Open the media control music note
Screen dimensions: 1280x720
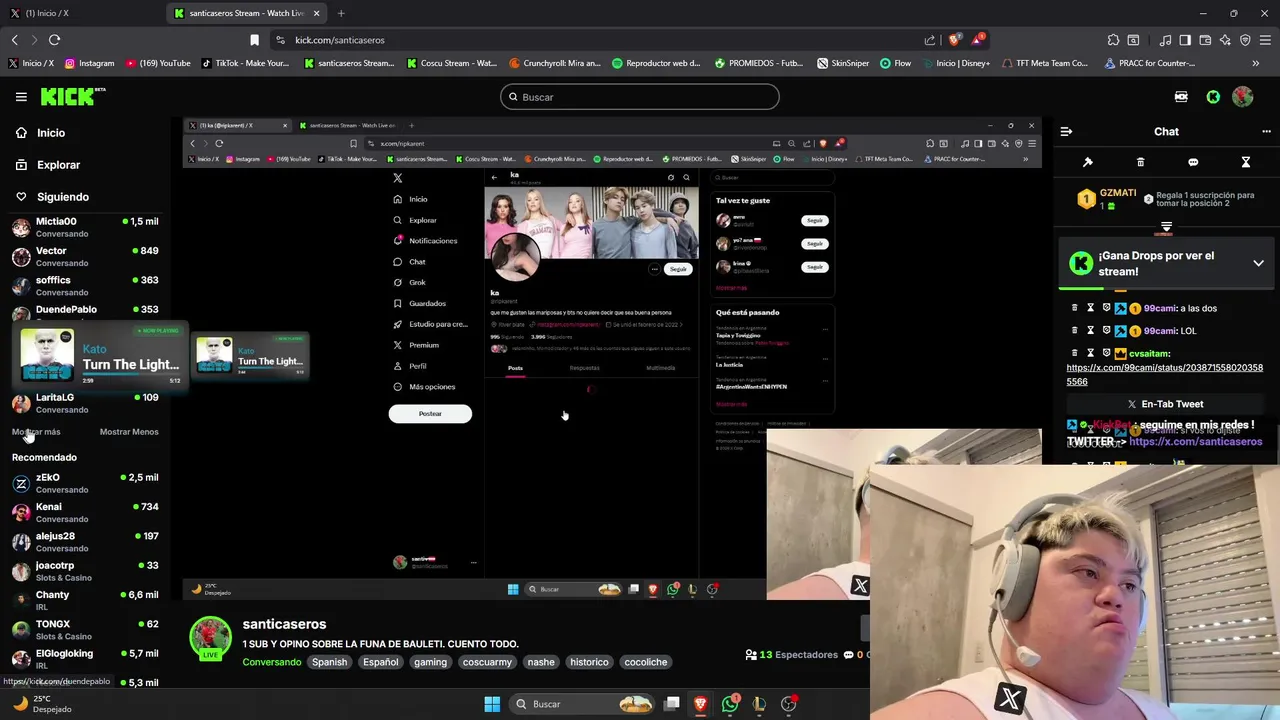click(x=1165, y=40)
